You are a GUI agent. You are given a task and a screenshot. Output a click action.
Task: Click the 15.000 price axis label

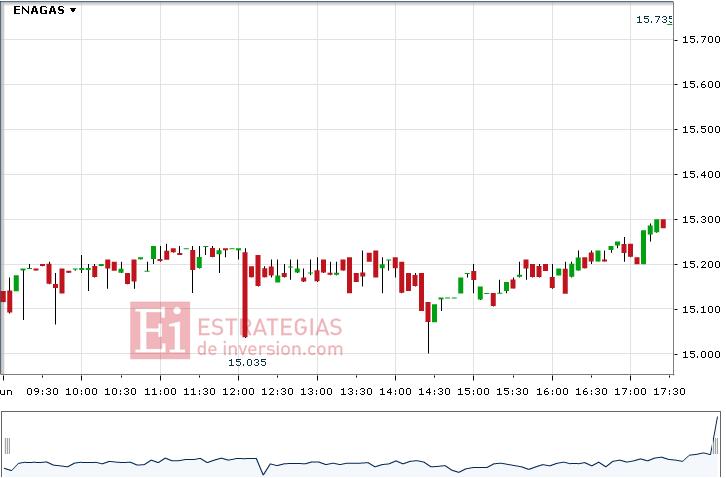pos(701,354)
